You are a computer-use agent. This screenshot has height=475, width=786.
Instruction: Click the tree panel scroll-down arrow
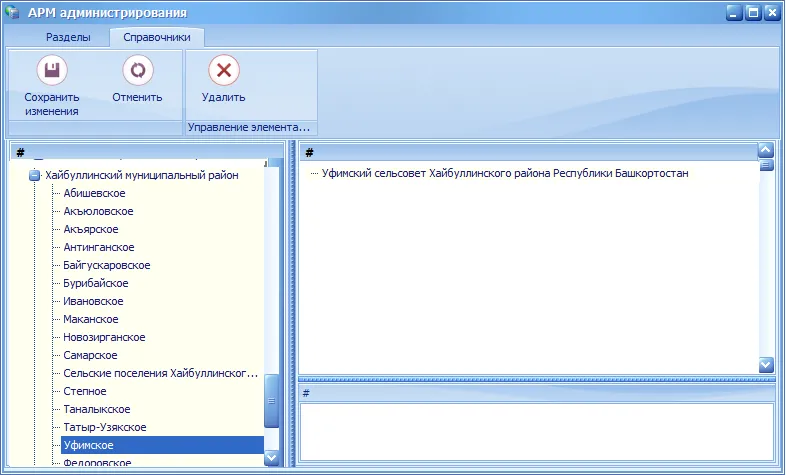pos(271,457)
